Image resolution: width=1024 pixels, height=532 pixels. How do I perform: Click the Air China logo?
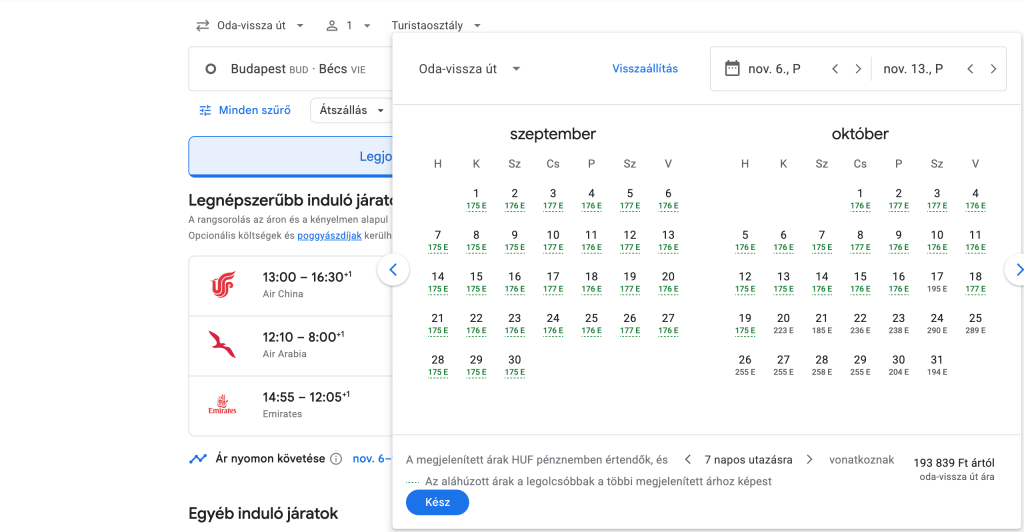222,286
